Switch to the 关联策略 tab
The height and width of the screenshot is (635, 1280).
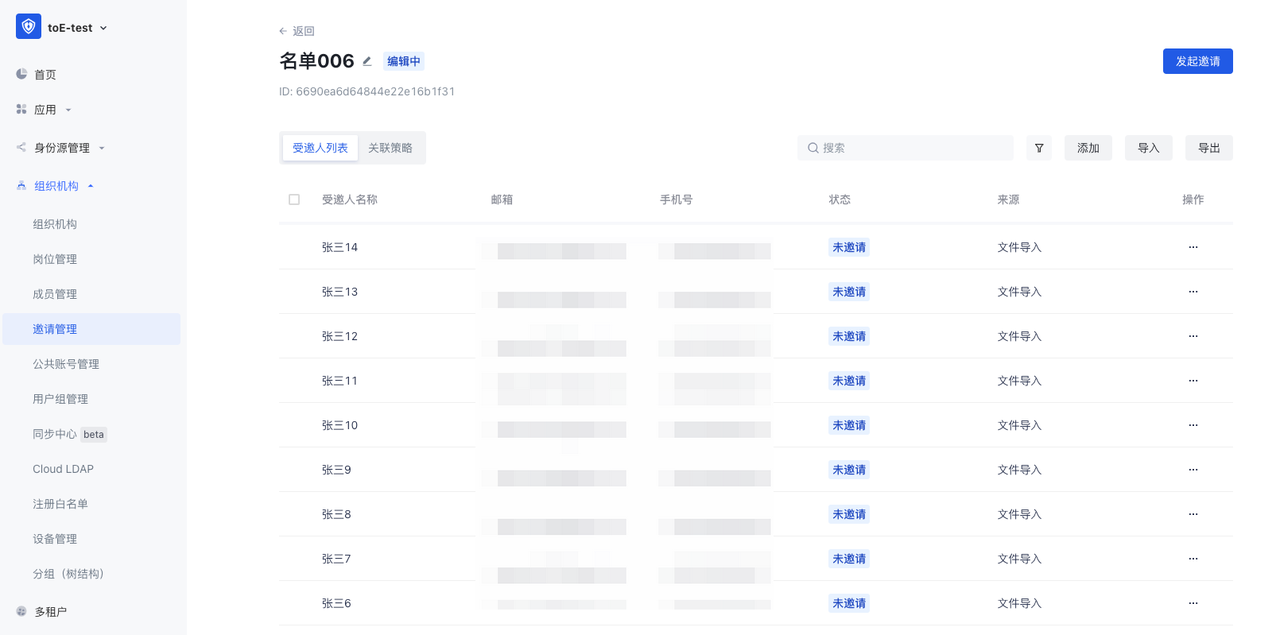pyautogui.click(x=390, y=148)
